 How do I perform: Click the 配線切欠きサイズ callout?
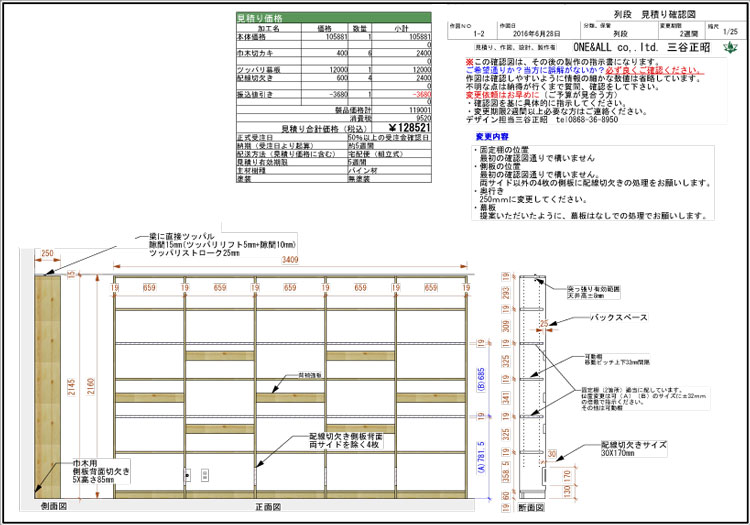click(634, 445)
